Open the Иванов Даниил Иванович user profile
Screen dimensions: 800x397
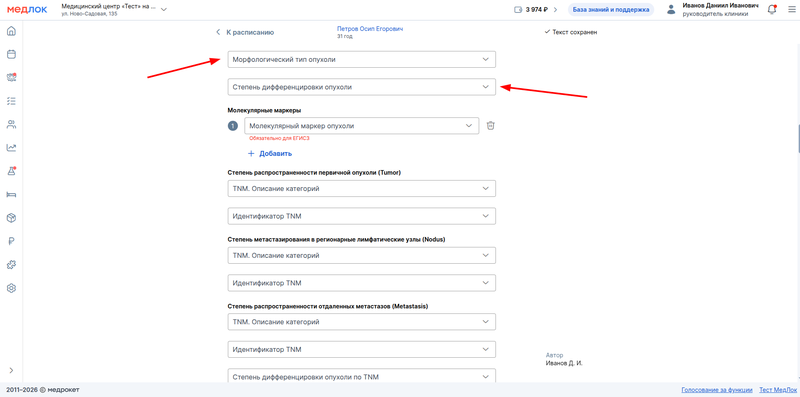point(720,10)
